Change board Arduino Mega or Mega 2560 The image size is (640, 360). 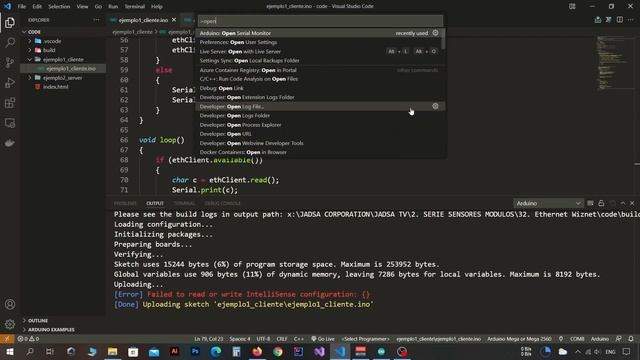[x=519, y=339]
